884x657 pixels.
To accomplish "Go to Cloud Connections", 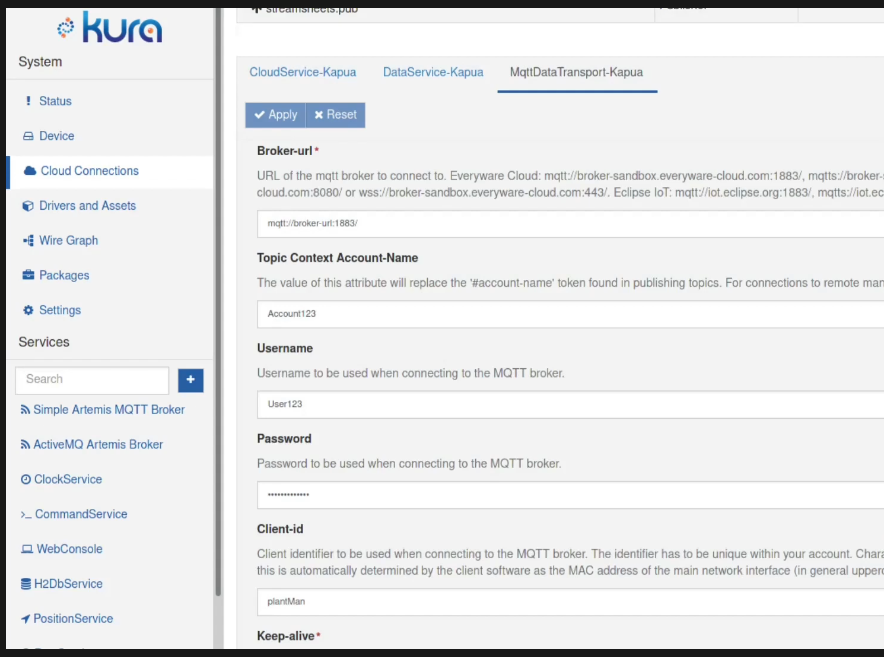I will coord(90,171).
